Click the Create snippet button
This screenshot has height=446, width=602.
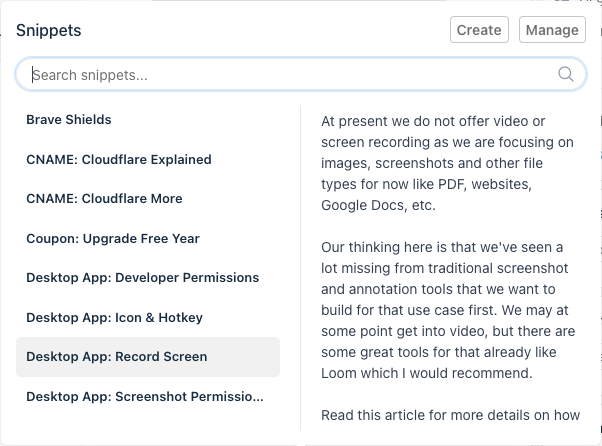(x=479, y=30)
